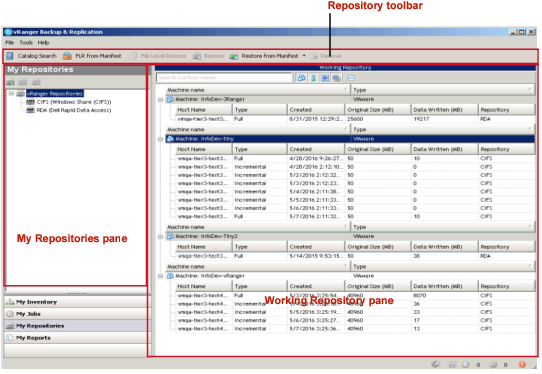This screenshot has width=542, height=374.
Task: Click the Search machine names field
Action: tap(224, 78)
